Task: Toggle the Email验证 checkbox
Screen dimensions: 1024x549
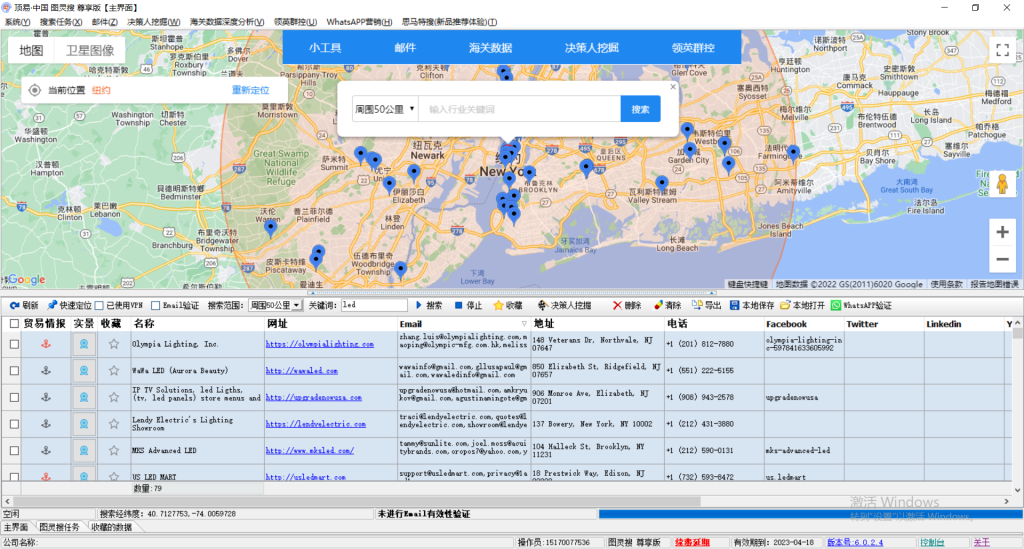Action: (155, 306)
